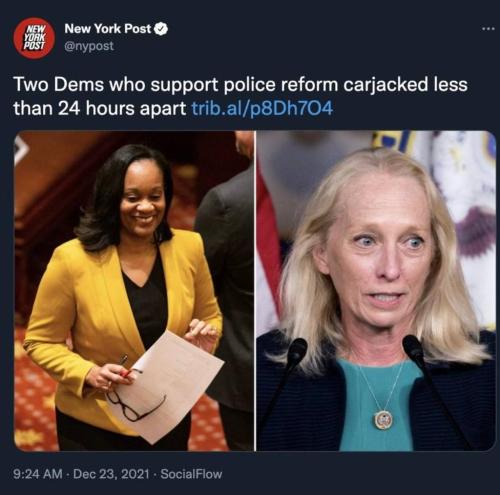Click the 9:24 AM timestamp
This screenshot has height=495, width=500.
(38, 474)
